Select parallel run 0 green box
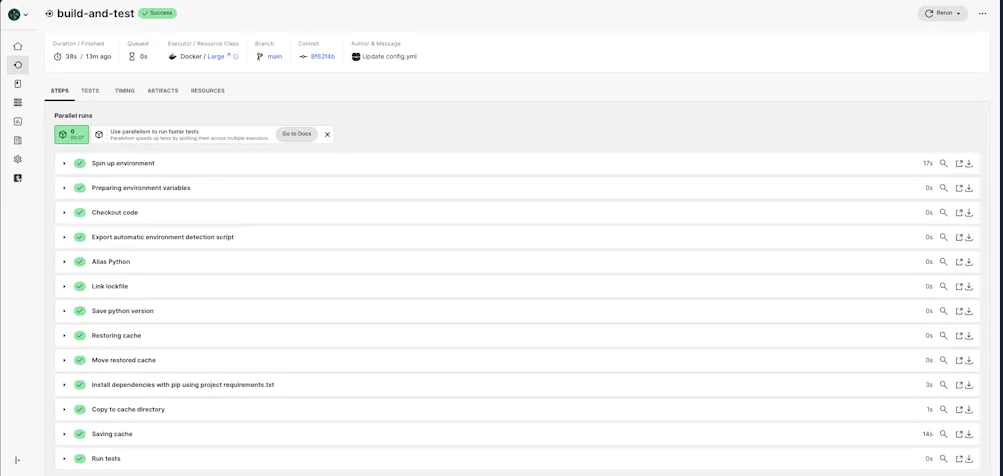The image size is (1003, 476). (72, 134)
